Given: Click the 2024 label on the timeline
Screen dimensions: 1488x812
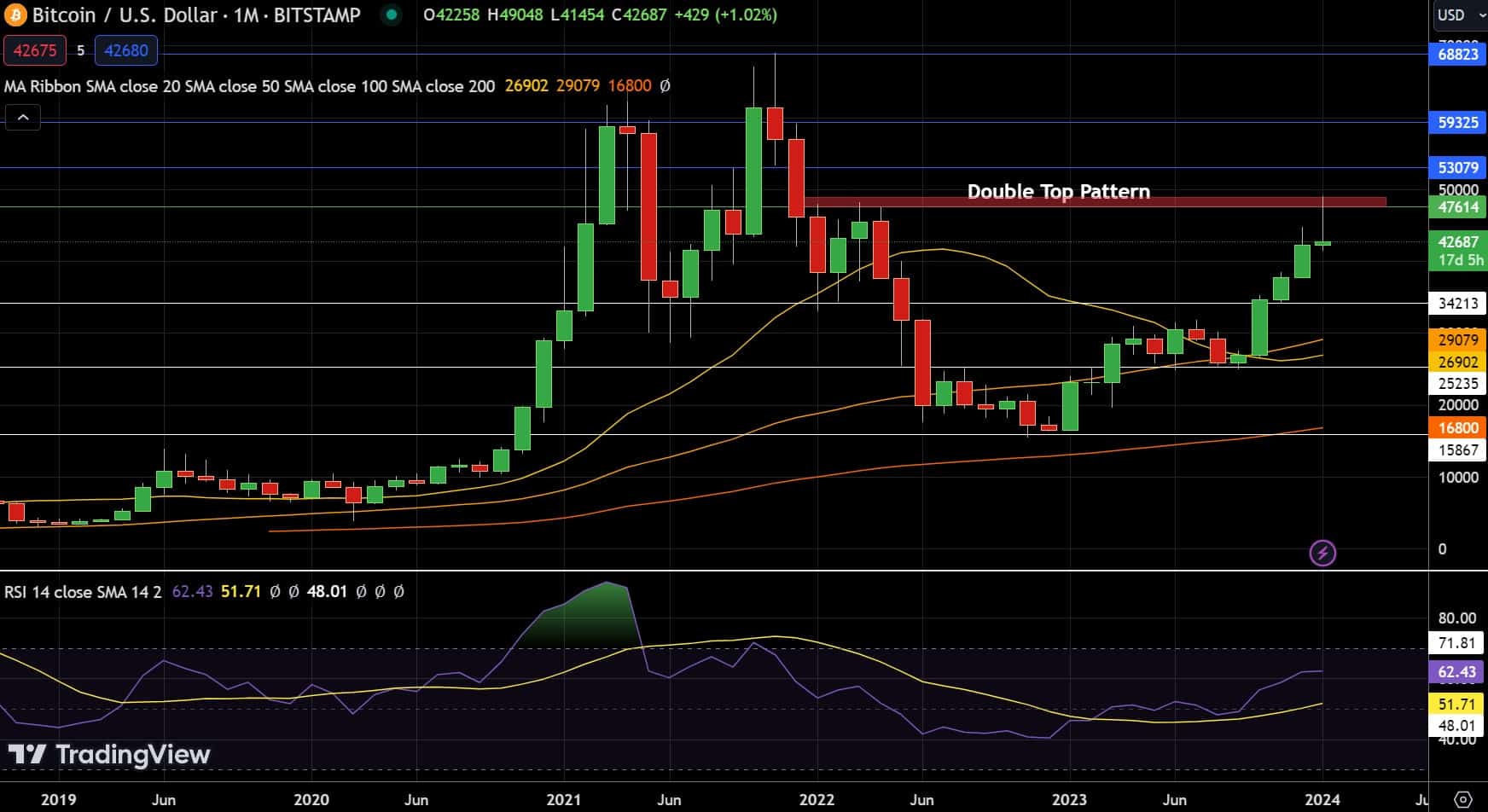Looking at the screenshot, I should (1324, 800).
